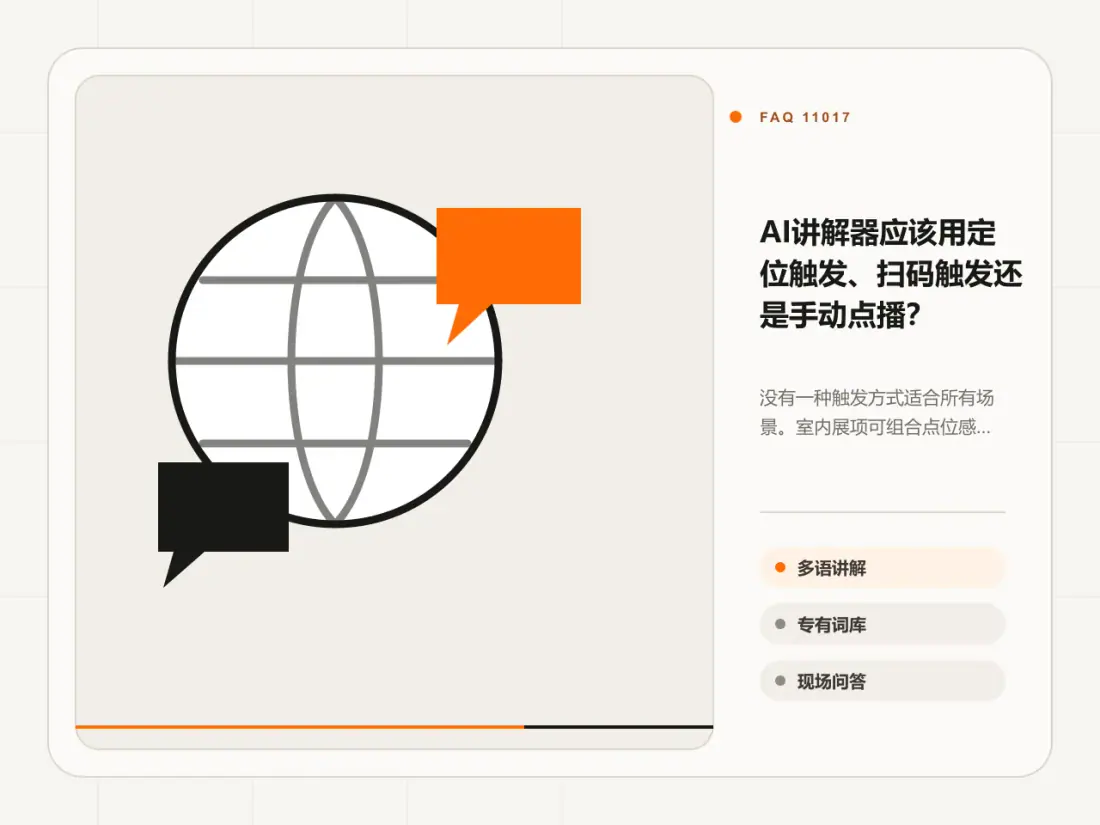Image resolution: width=1100 pixels, height=825 pixels.
Task: Open the headline AI讲解器应该用定位触发
Action: [890, 274]
